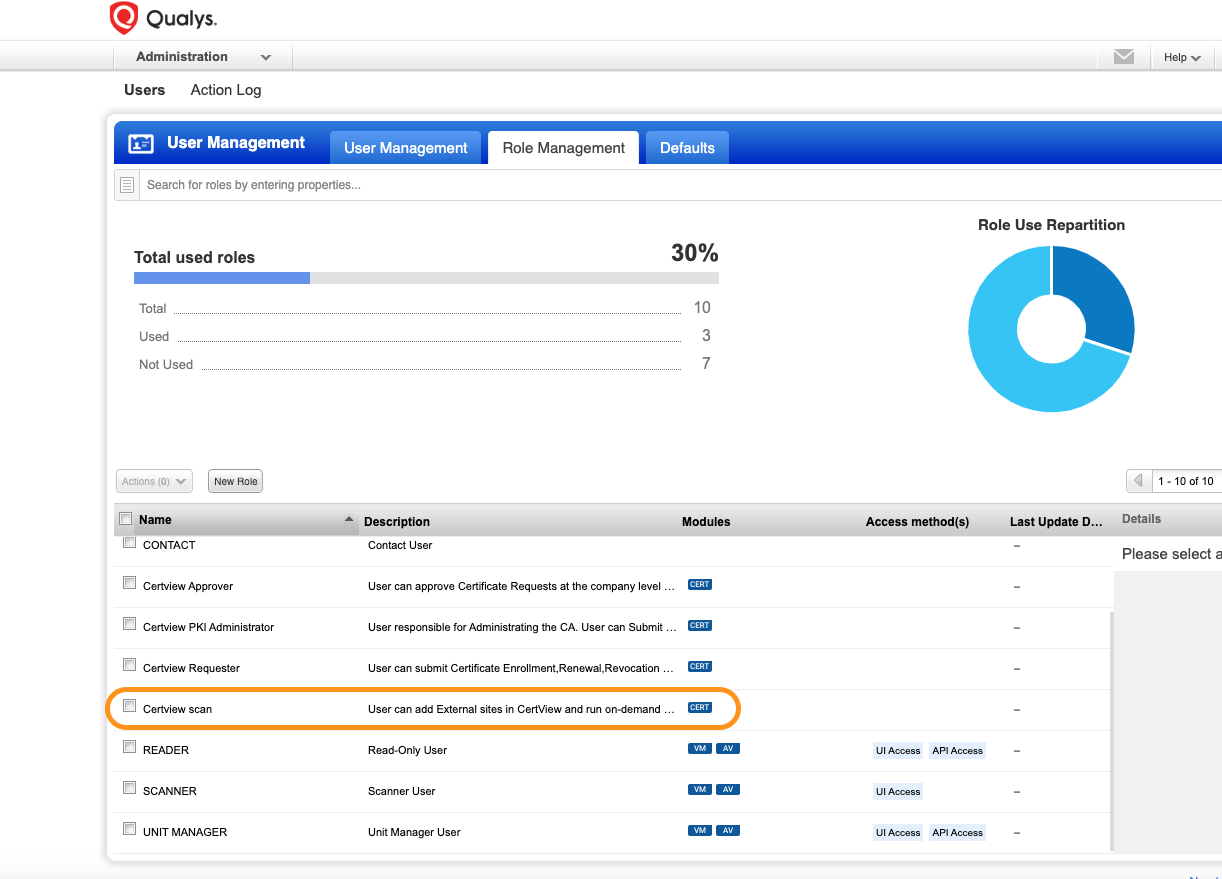This screenshot has height=879, width=1222.
Task: Click AV badge in UNIT MANAGER row
Action: [728, 831]
